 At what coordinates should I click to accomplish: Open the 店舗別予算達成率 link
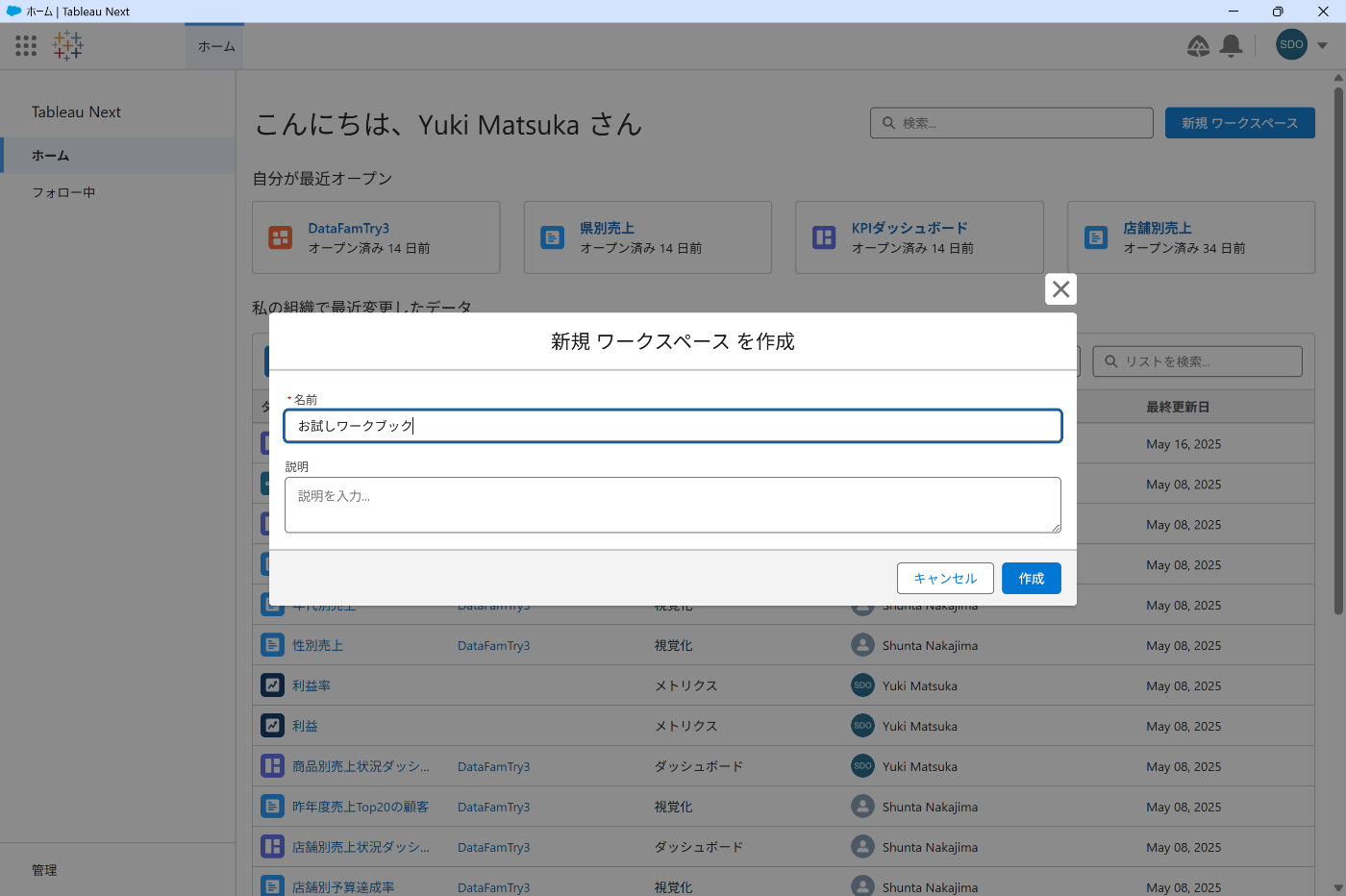tap(343, 888)
